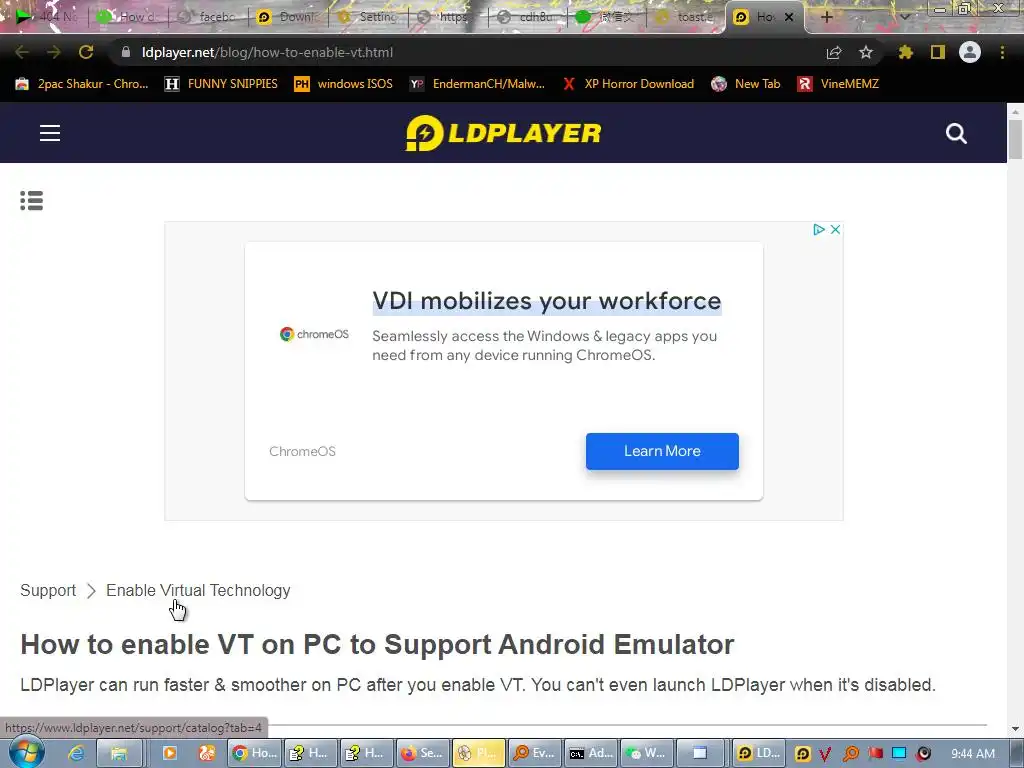Switch to the Settings tab
1024x768 pixels.
pos(369,17)
